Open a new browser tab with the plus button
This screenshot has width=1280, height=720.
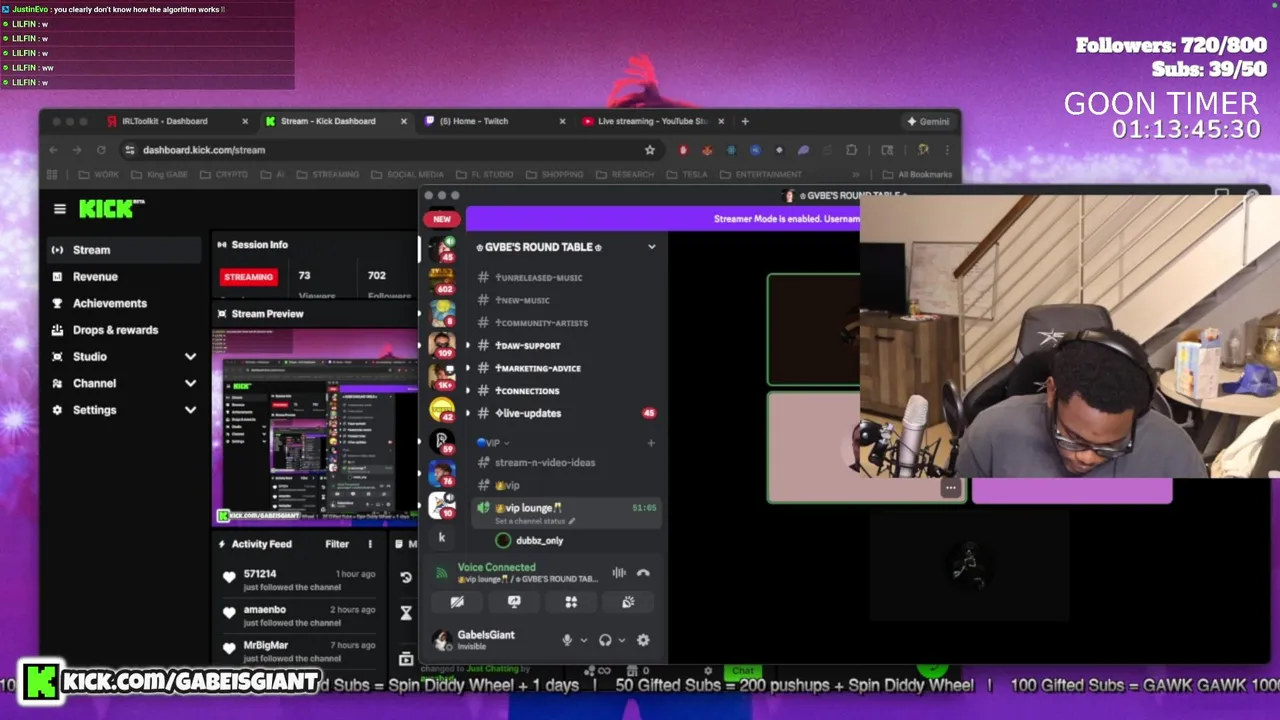tap(745, 121)
